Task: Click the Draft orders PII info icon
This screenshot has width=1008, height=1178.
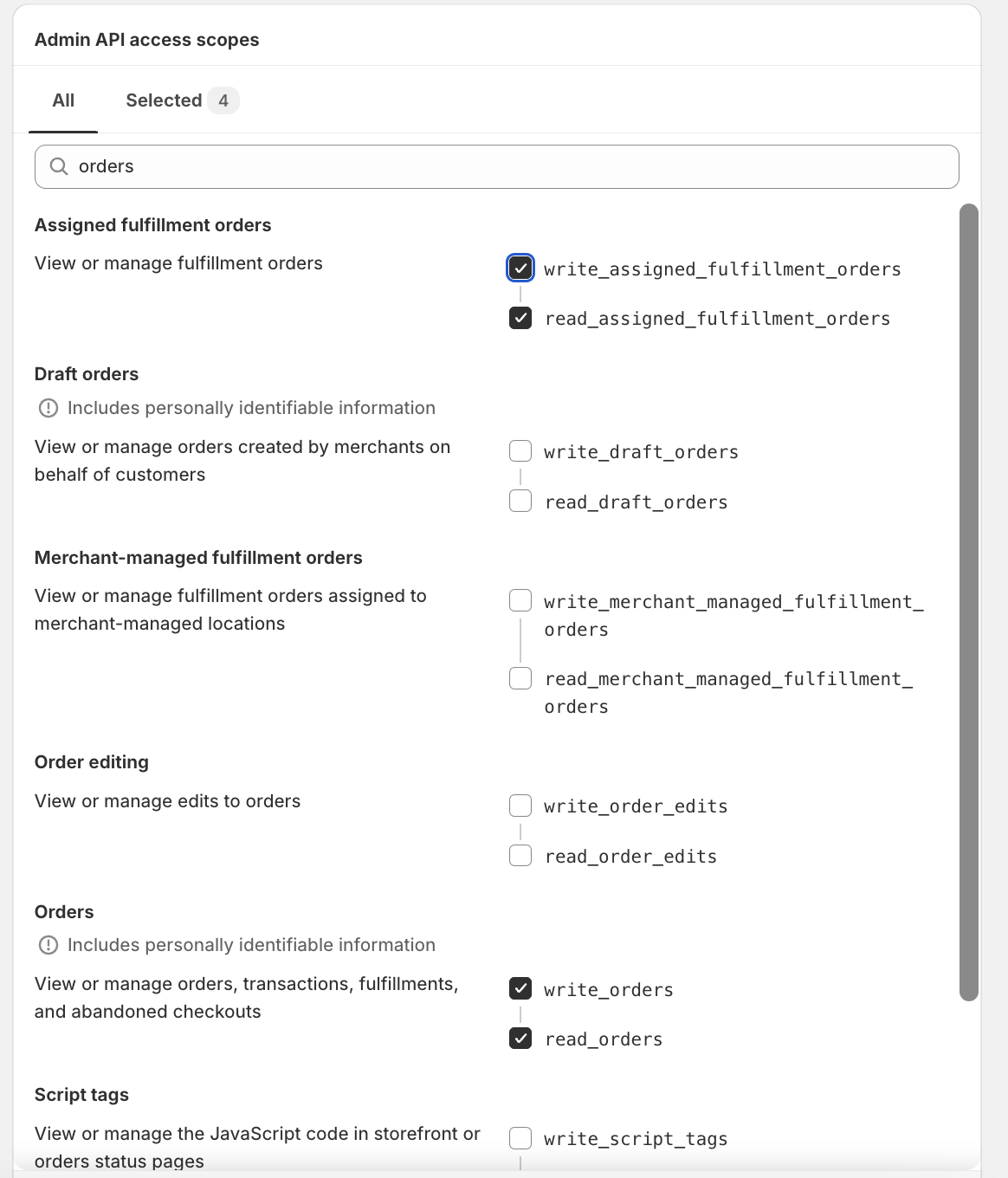Action: pyautogui.click(x=48, y=408)
